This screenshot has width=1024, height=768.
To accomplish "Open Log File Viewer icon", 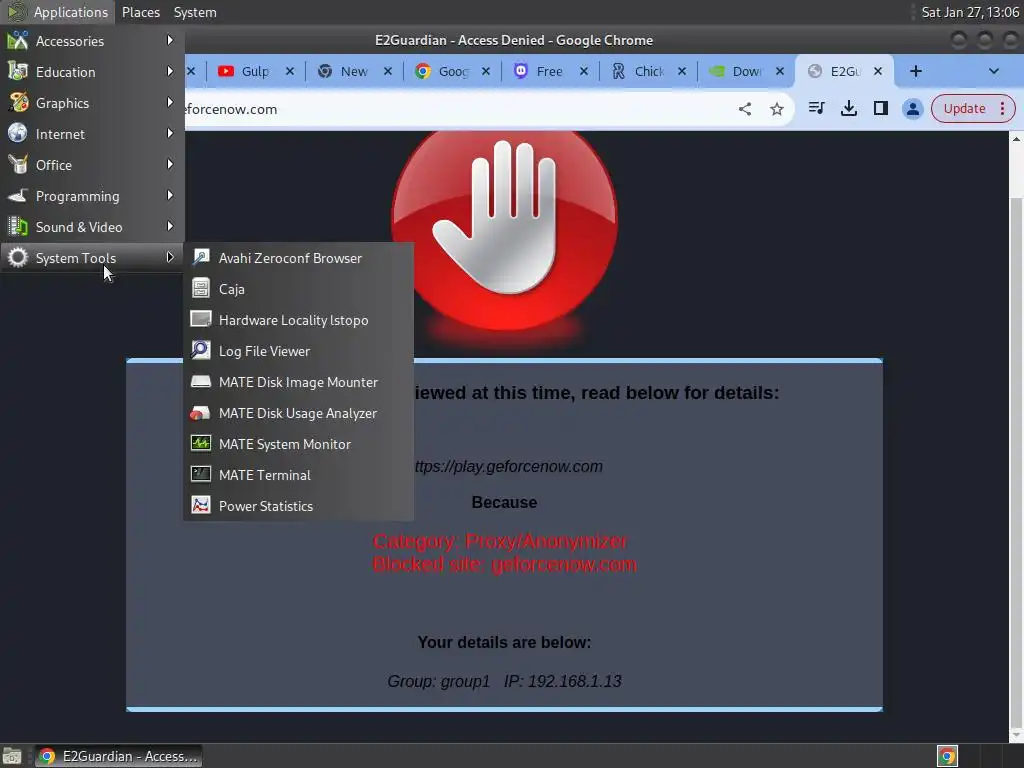I will coord(200,350).
